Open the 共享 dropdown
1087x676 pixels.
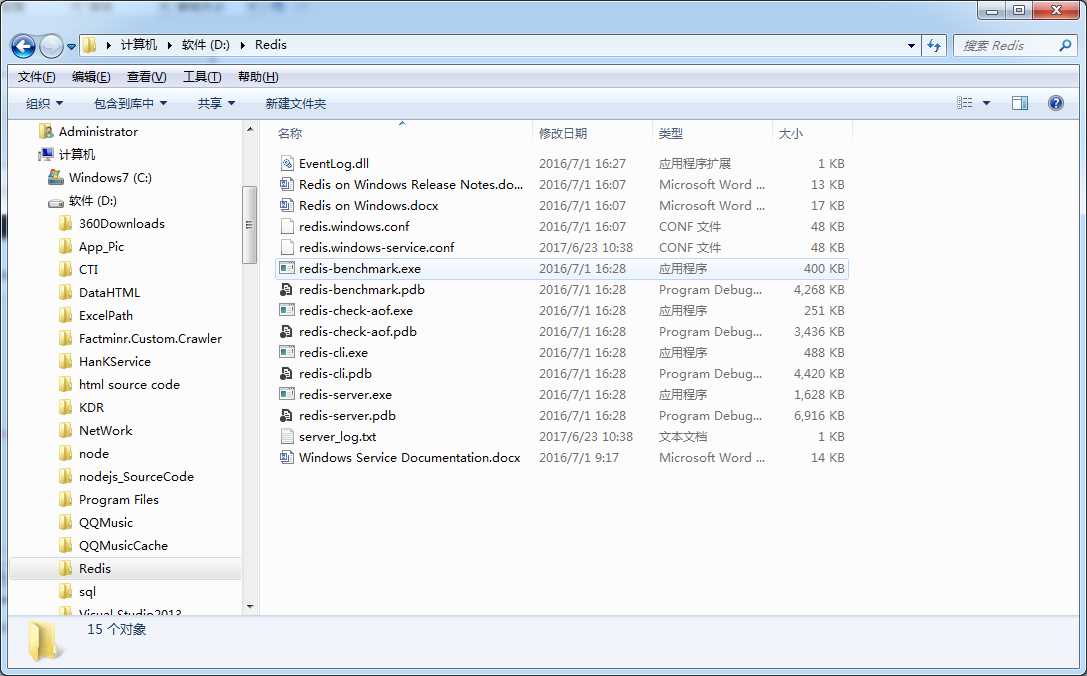click(x=216, y=103)
